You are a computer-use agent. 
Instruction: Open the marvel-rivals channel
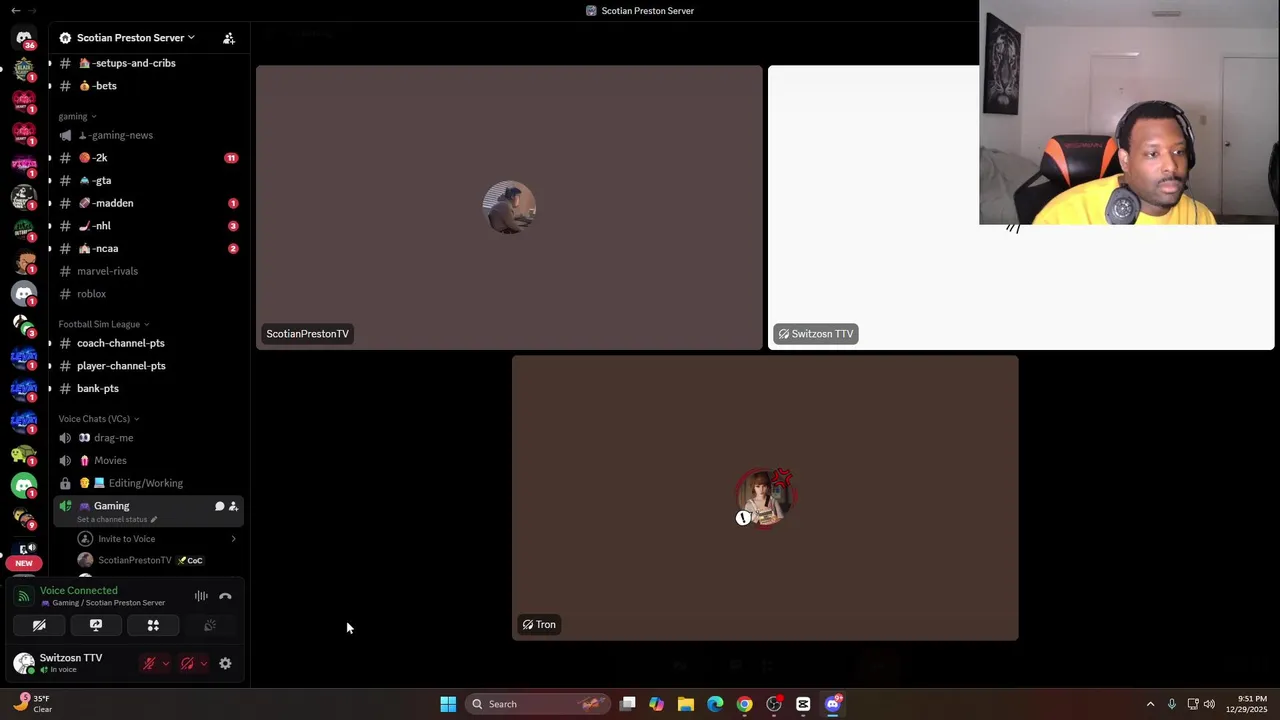pos(148,271)
